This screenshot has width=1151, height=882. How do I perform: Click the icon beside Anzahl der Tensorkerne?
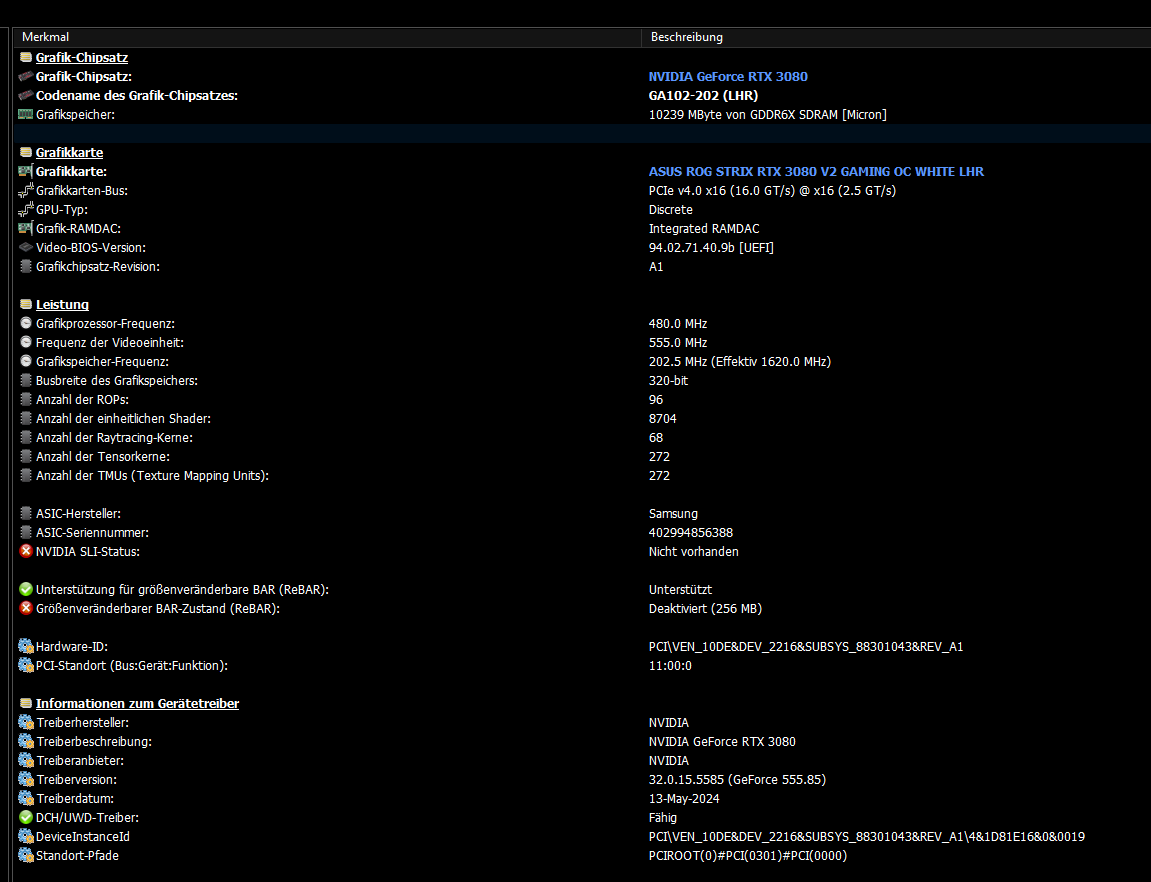(x=26, y=456)
